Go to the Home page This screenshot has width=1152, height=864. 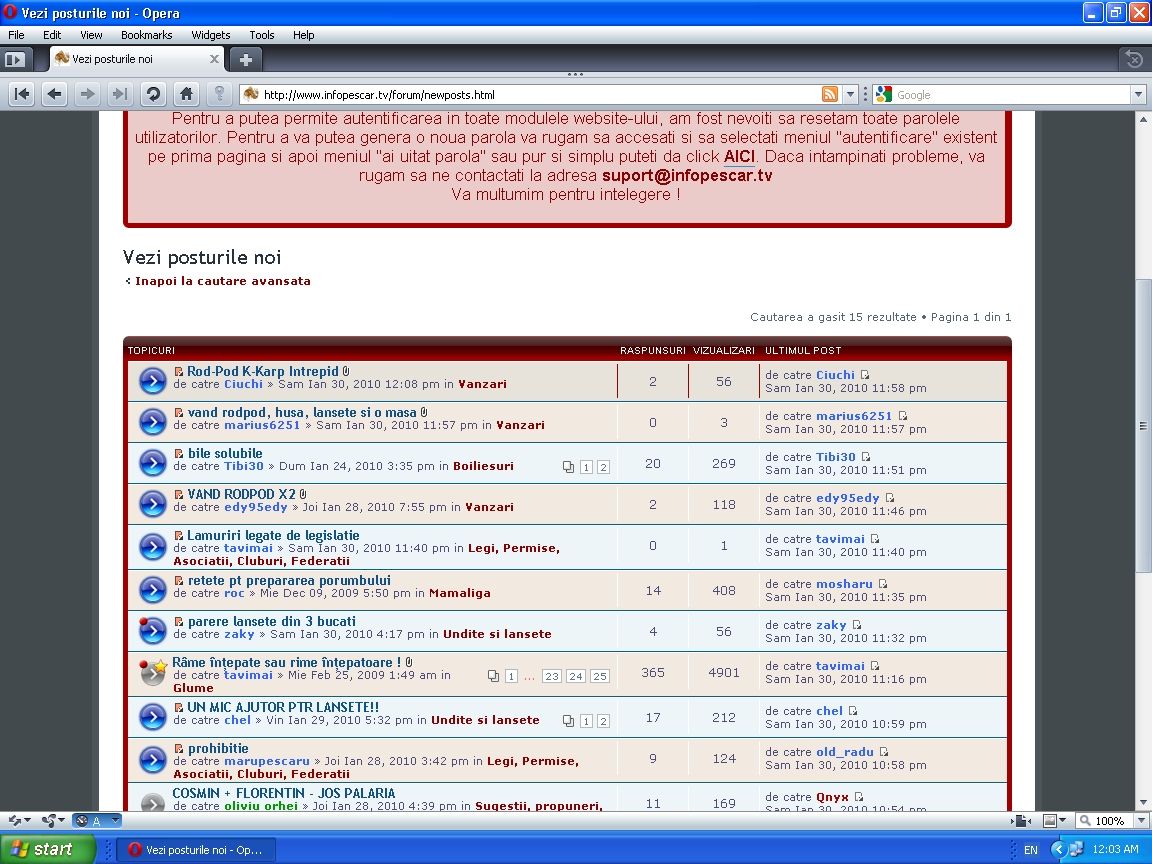[x=186, y=94]
